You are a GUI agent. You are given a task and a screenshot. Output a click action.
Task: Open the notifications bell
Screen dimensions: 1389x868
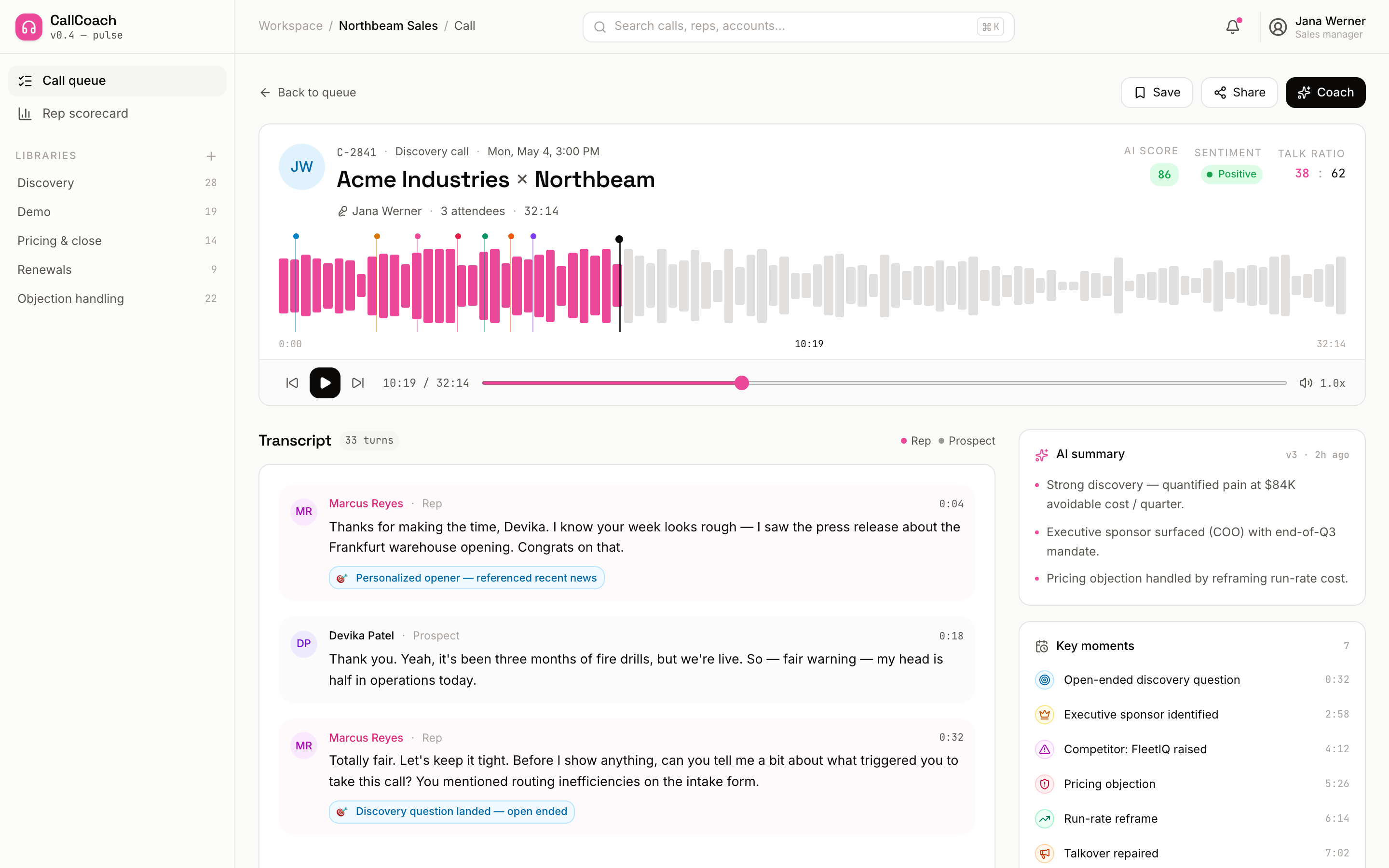point(1233,27)
